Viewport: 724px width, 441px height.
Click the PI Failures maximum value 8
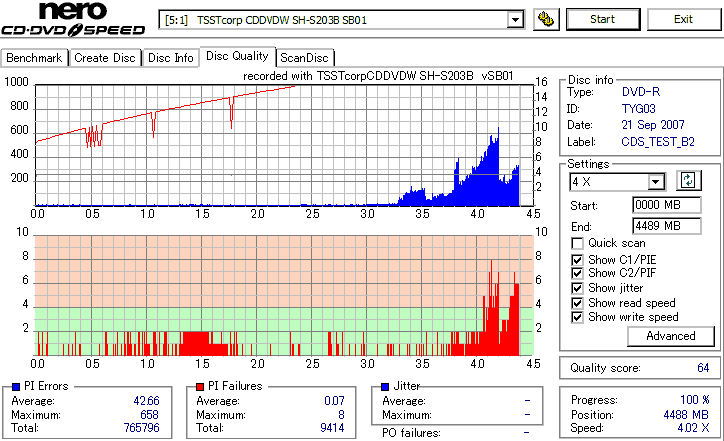(341, 415)
